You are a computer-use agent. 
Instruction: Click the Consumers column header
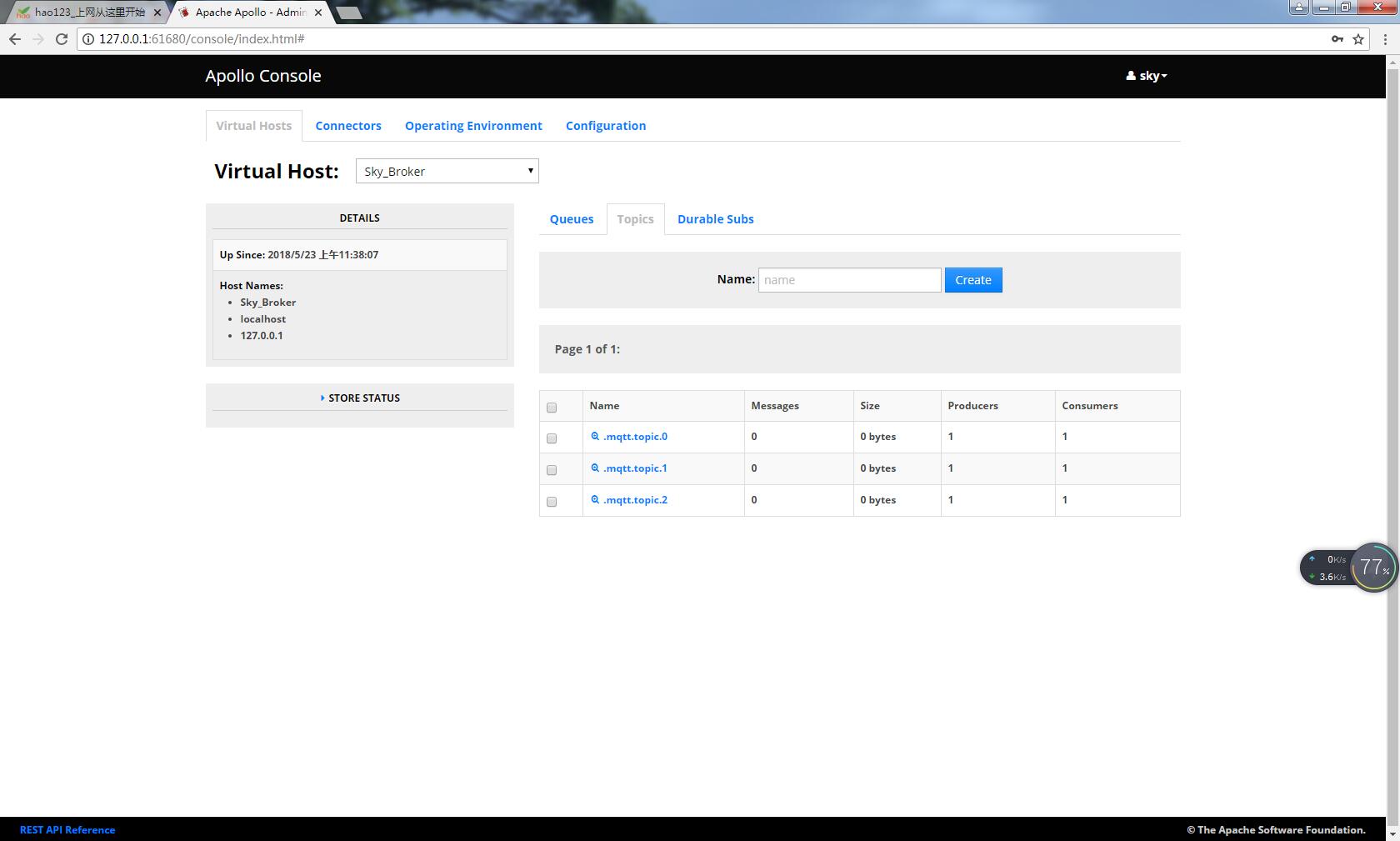click(x=1090, y=405)
